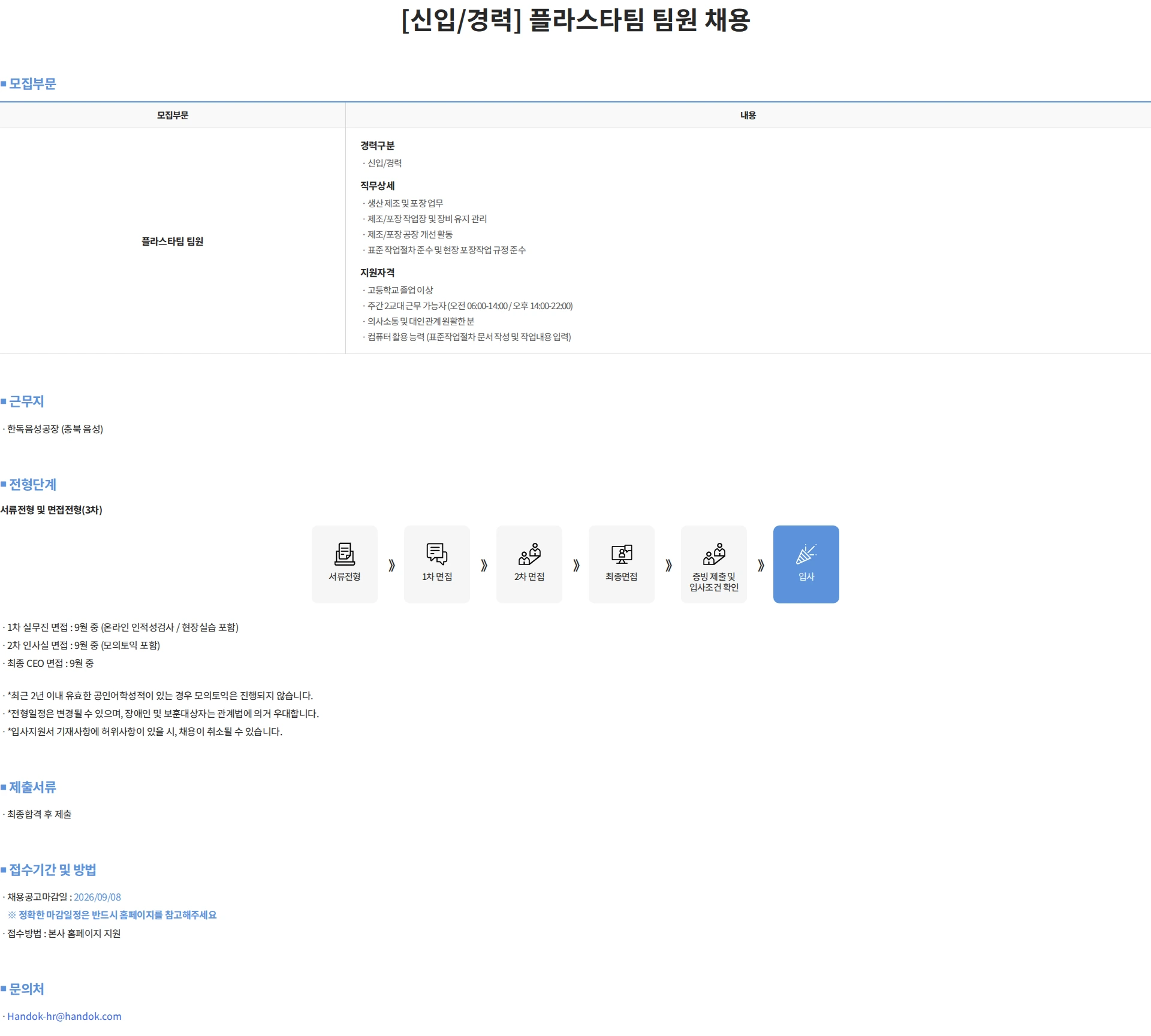This screenshot has height=1036, width=1151.
Task: Click the 최종합격 후 제출 text
Action: coord(39,814)
